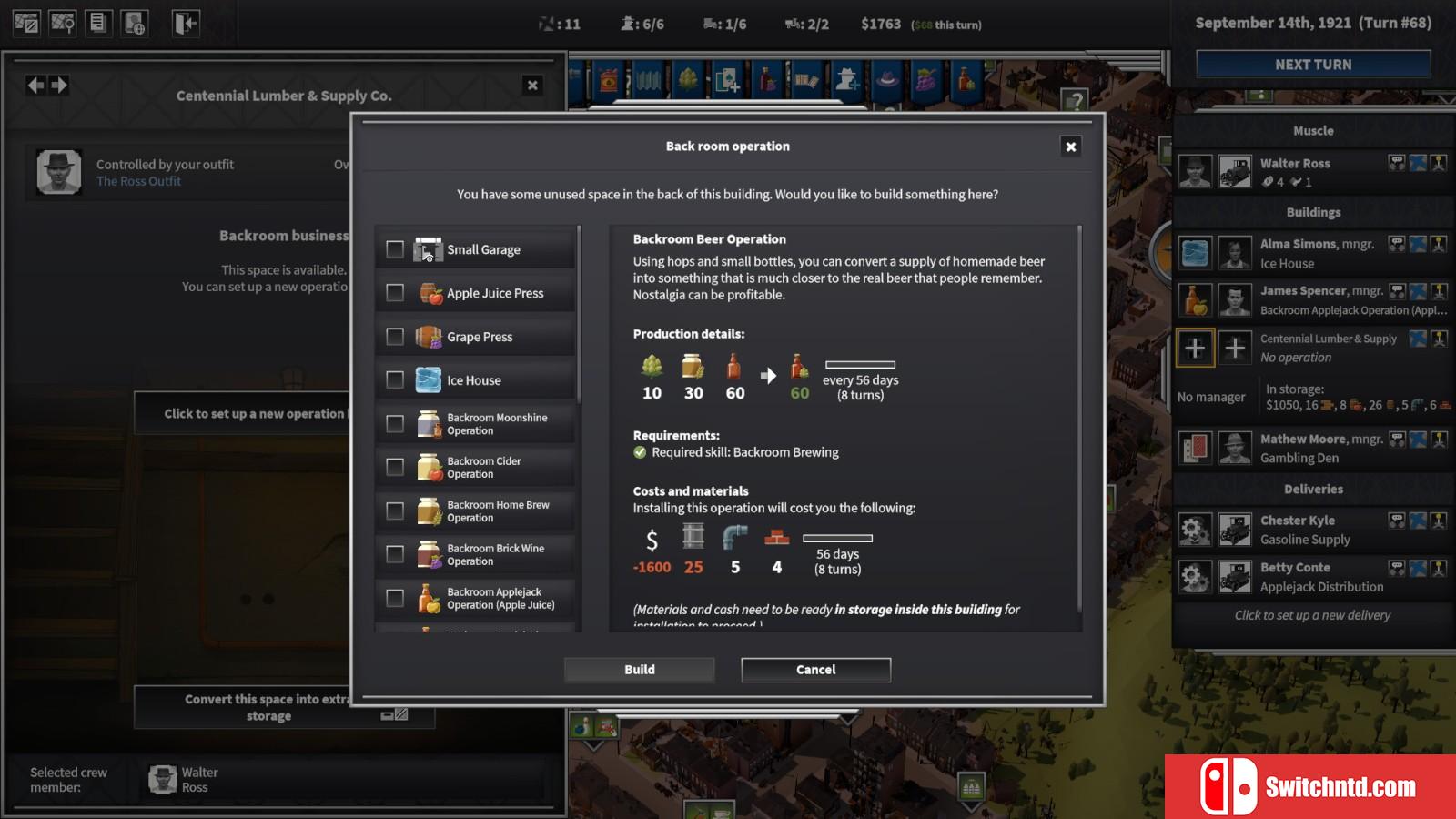Click the Deliveries section header
Screen dimensions: 1456x819
[1313, 490]
